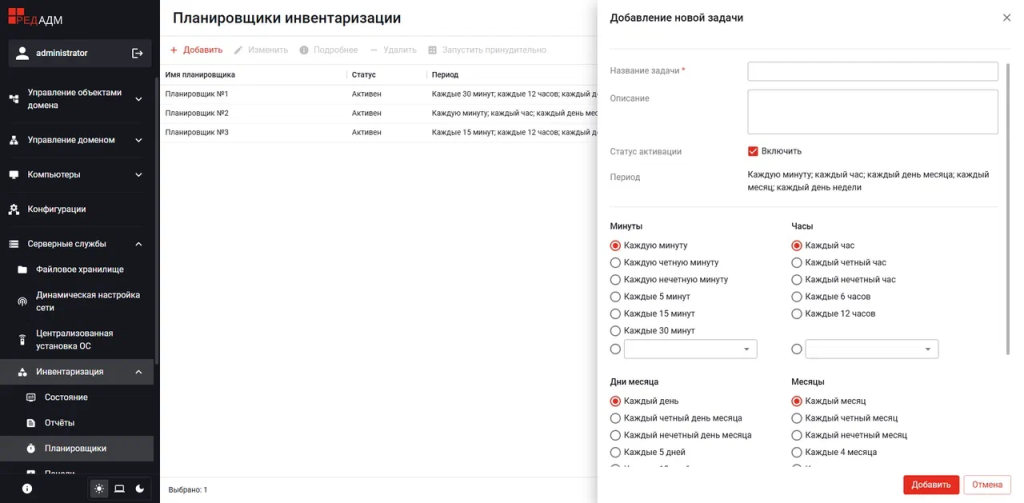1024x503 pixels.
Task: Select Каждые 12 часов radio option
Action: click(x=797, y=313)
